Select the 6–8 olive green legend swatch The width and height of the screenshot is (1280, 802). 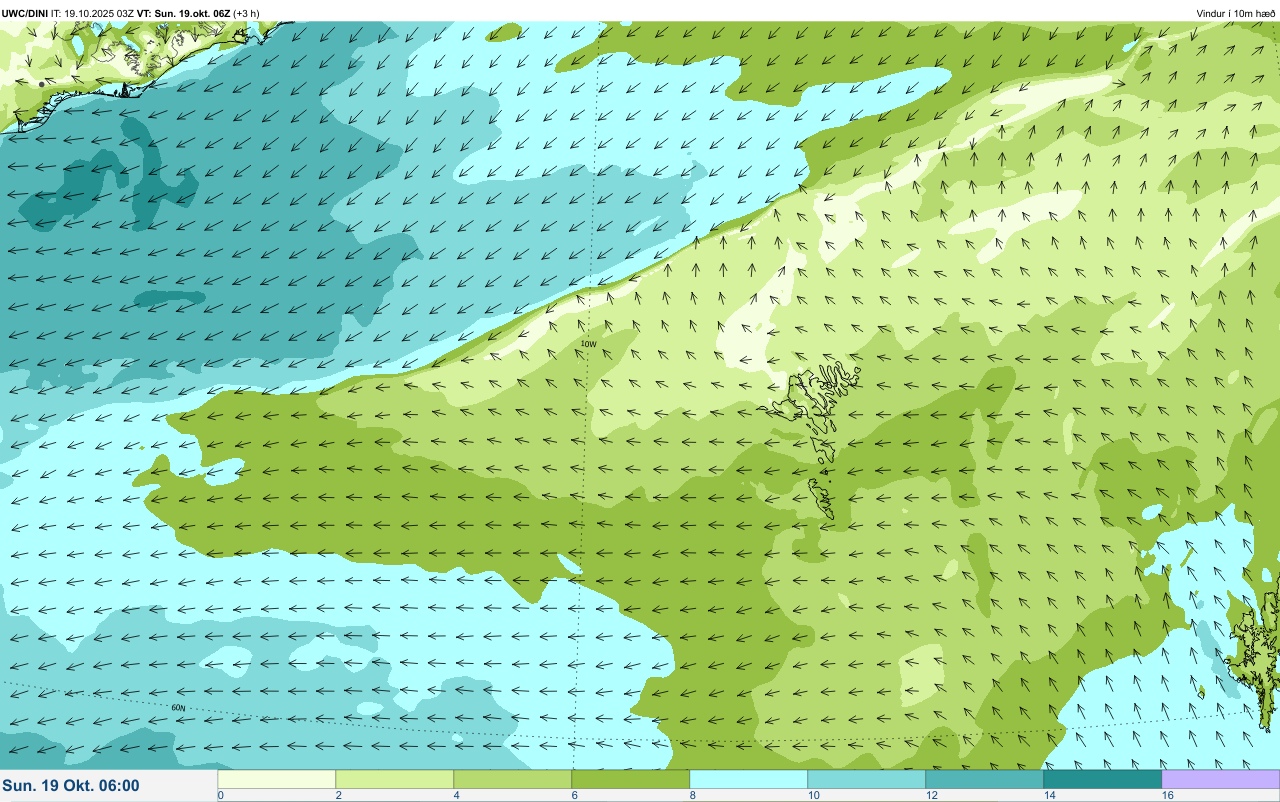click(x=631, y=779)
